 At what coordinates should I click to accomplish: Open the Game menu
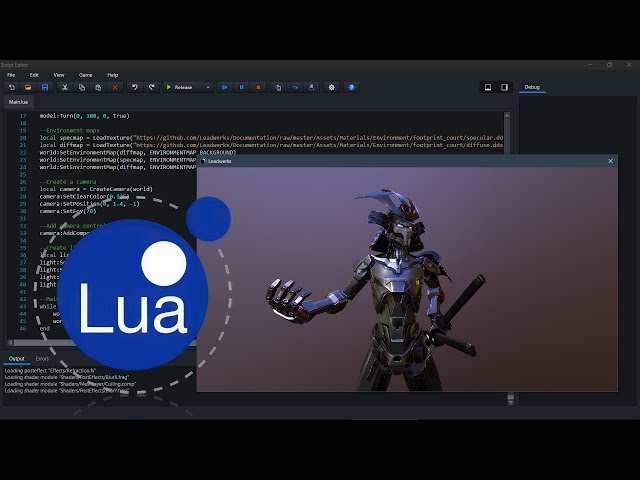pos(85,75)
